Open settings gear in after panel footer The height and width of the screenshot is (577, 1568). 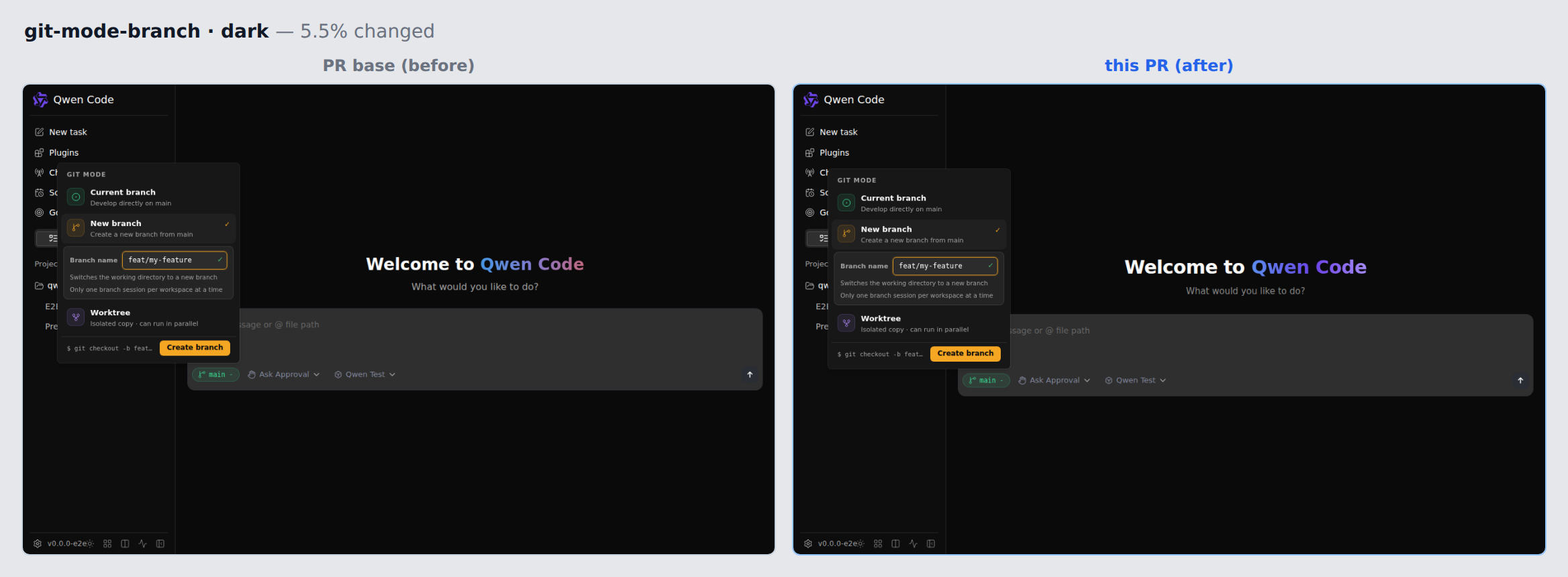point(808,543)
